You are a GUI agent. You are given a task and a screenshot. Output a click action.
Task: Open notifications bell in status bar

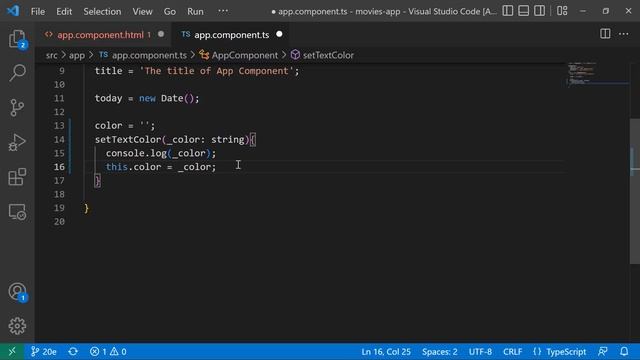coord(624,351)
